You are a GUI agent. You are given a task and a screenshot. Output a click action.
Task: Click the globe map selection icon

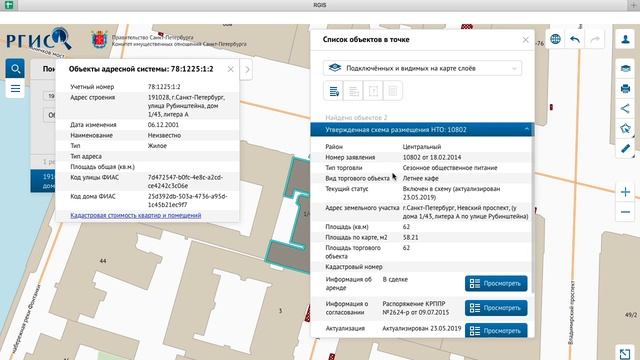point(555,39)
